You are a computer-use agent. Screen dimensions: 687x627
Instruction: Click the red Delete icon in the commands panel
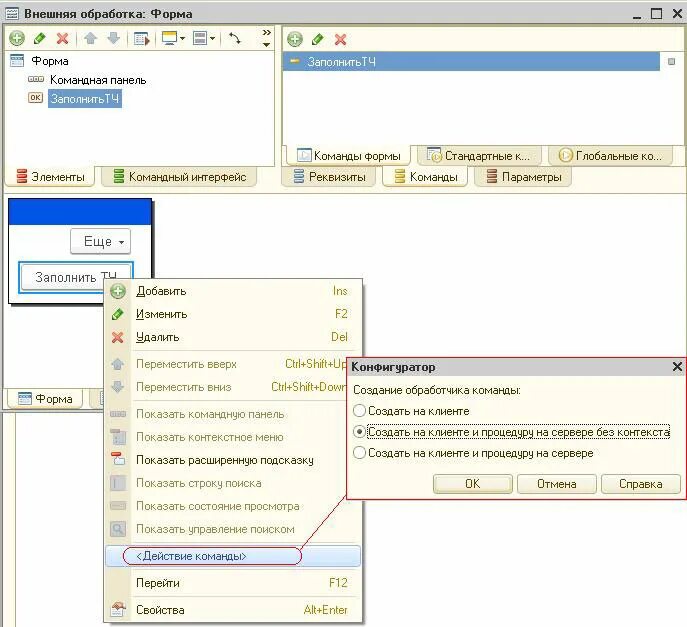point(340,39)
